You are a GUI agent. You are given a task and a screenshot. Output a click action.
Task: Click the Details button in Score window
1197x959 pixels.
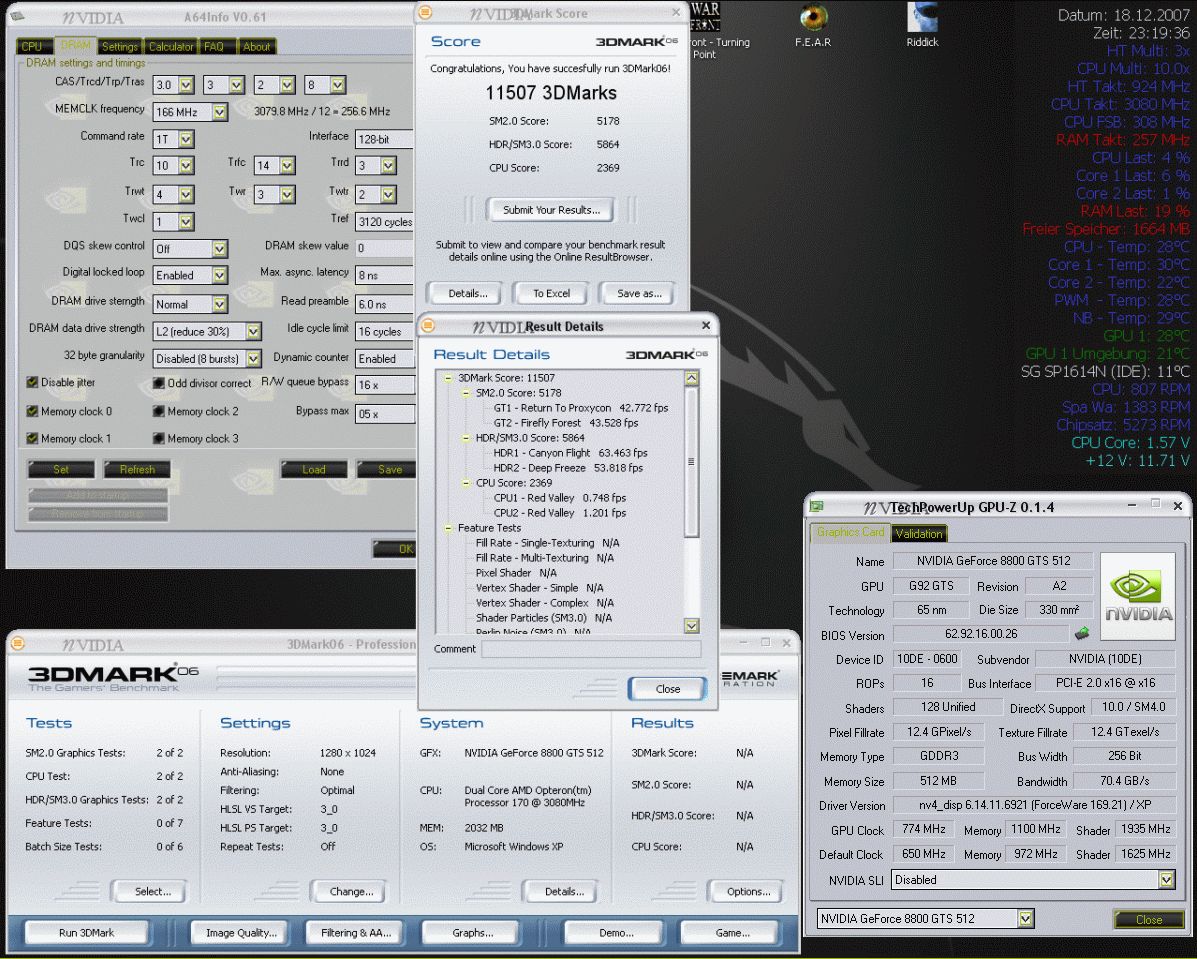467,293
